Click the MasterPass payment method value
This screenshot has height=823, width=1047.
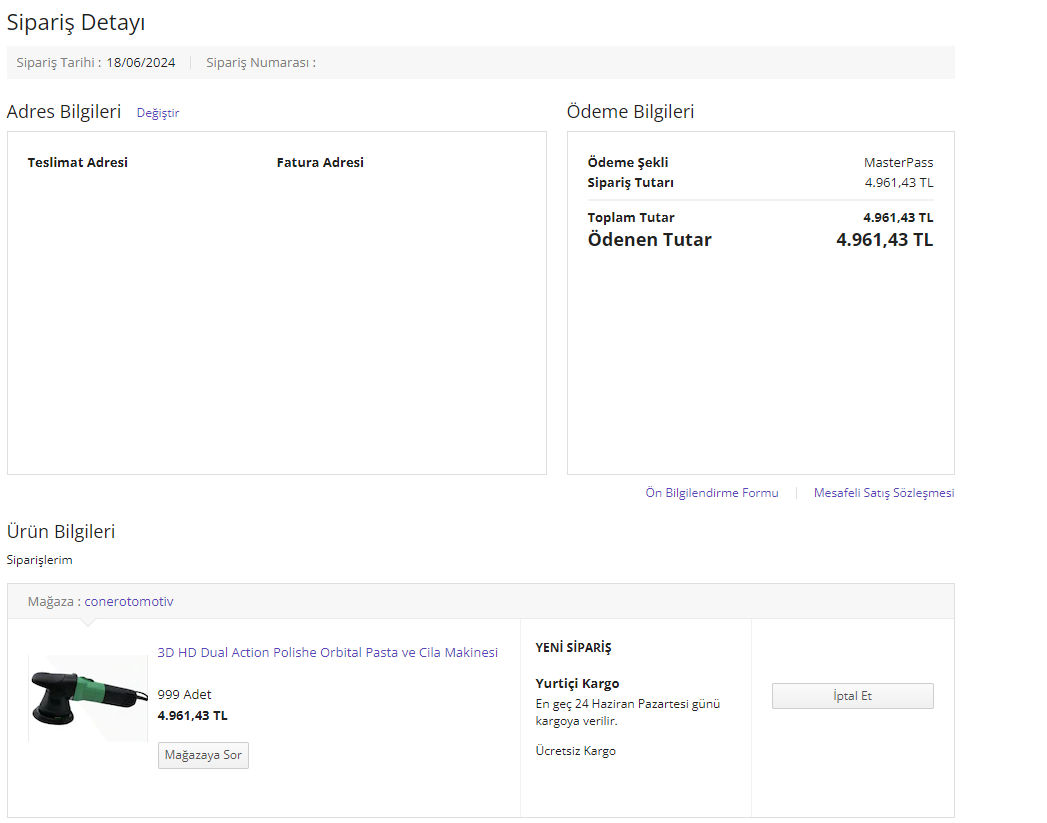point(898,162)
